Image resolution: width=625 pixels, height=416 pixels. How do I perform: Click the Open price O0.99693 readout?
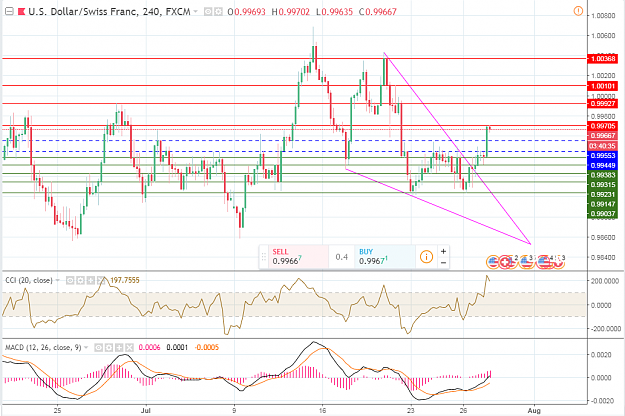click(x=246, y=12)
